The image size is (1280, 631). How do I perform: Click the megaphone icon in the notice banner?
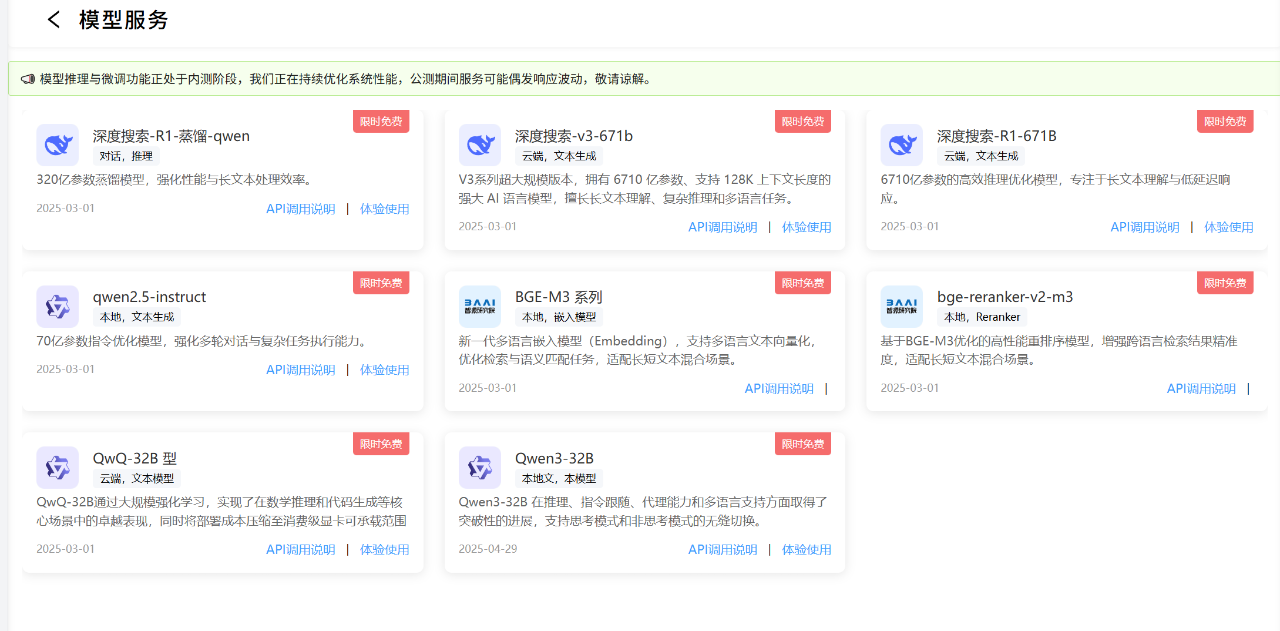coord(28,79)
